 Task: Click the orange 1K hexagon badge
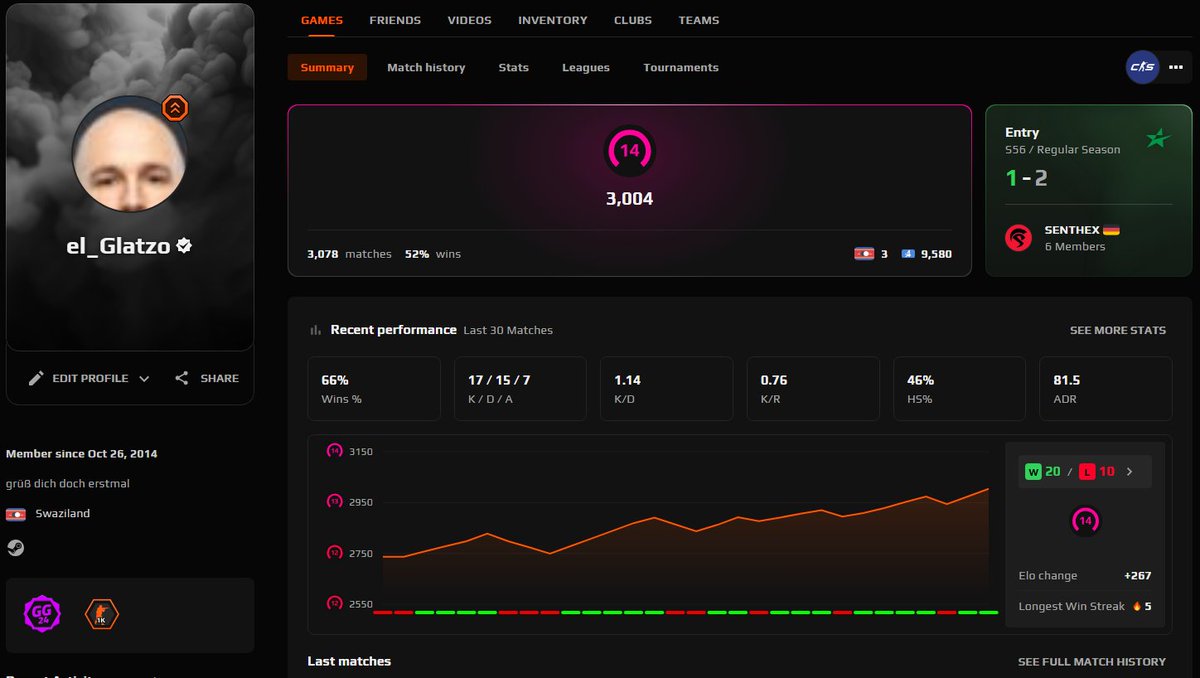pos(101,614)
